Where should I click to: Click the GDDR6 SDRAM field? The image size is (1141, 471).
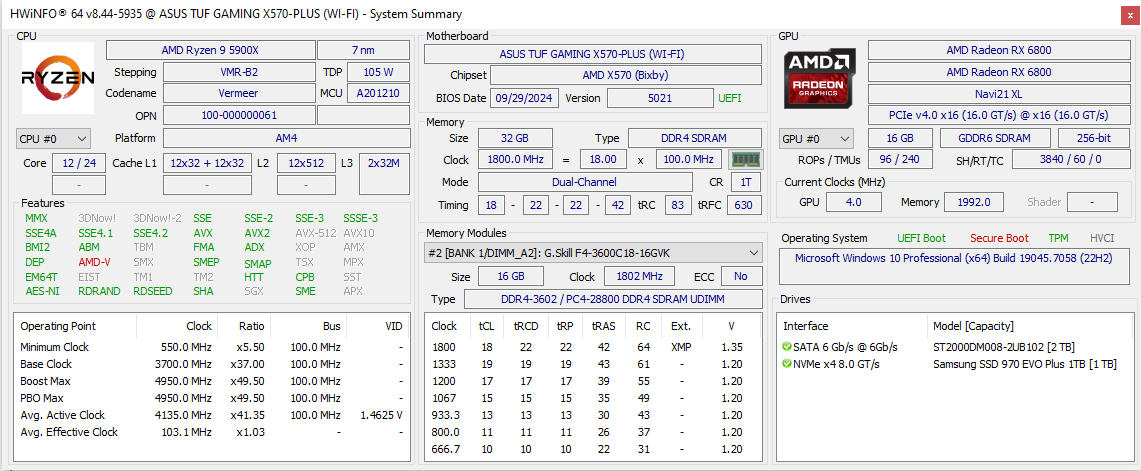coord(995,138)
